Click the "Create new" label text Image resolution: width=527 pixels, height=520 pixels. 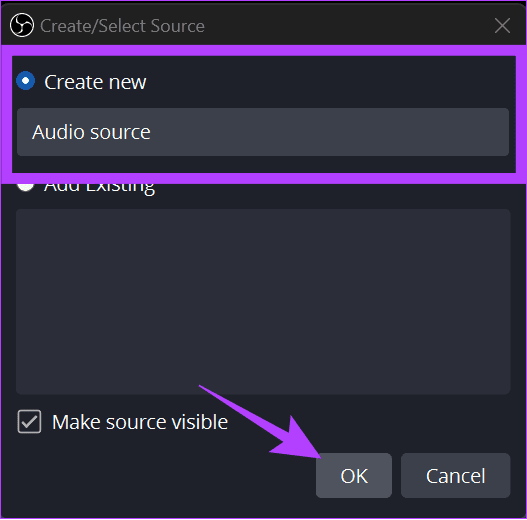point(95,82)
